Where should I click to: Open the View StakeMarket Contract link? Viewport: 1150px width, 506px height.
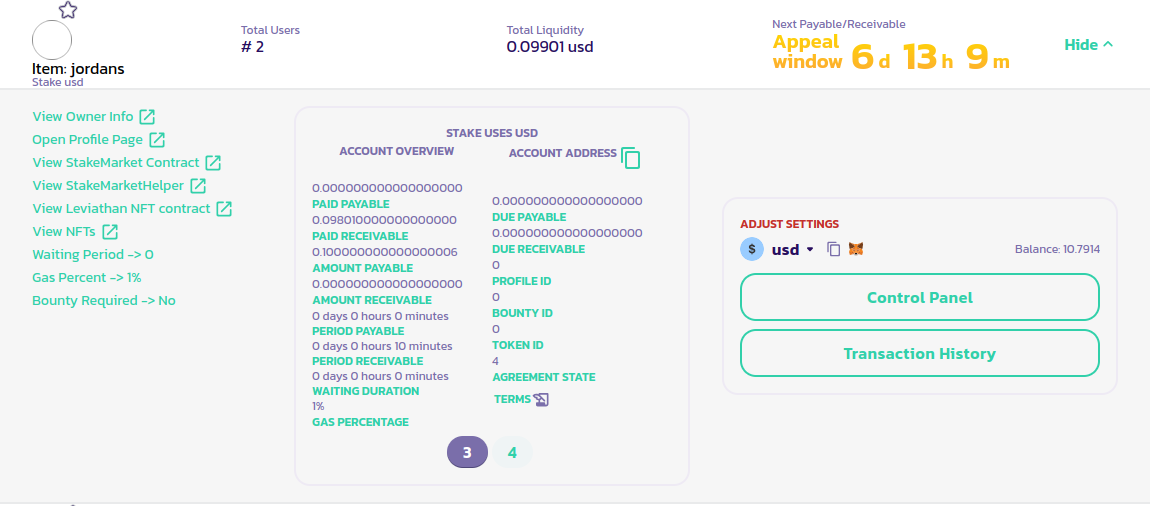click(116, 163)
